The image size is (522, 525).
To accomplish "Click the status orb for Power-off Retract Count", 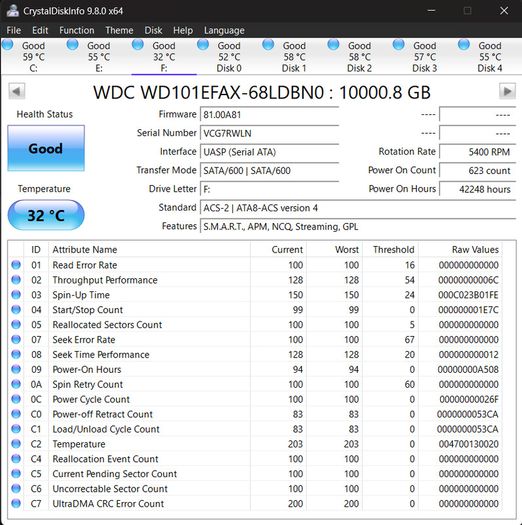I will [x=16, y=414].
